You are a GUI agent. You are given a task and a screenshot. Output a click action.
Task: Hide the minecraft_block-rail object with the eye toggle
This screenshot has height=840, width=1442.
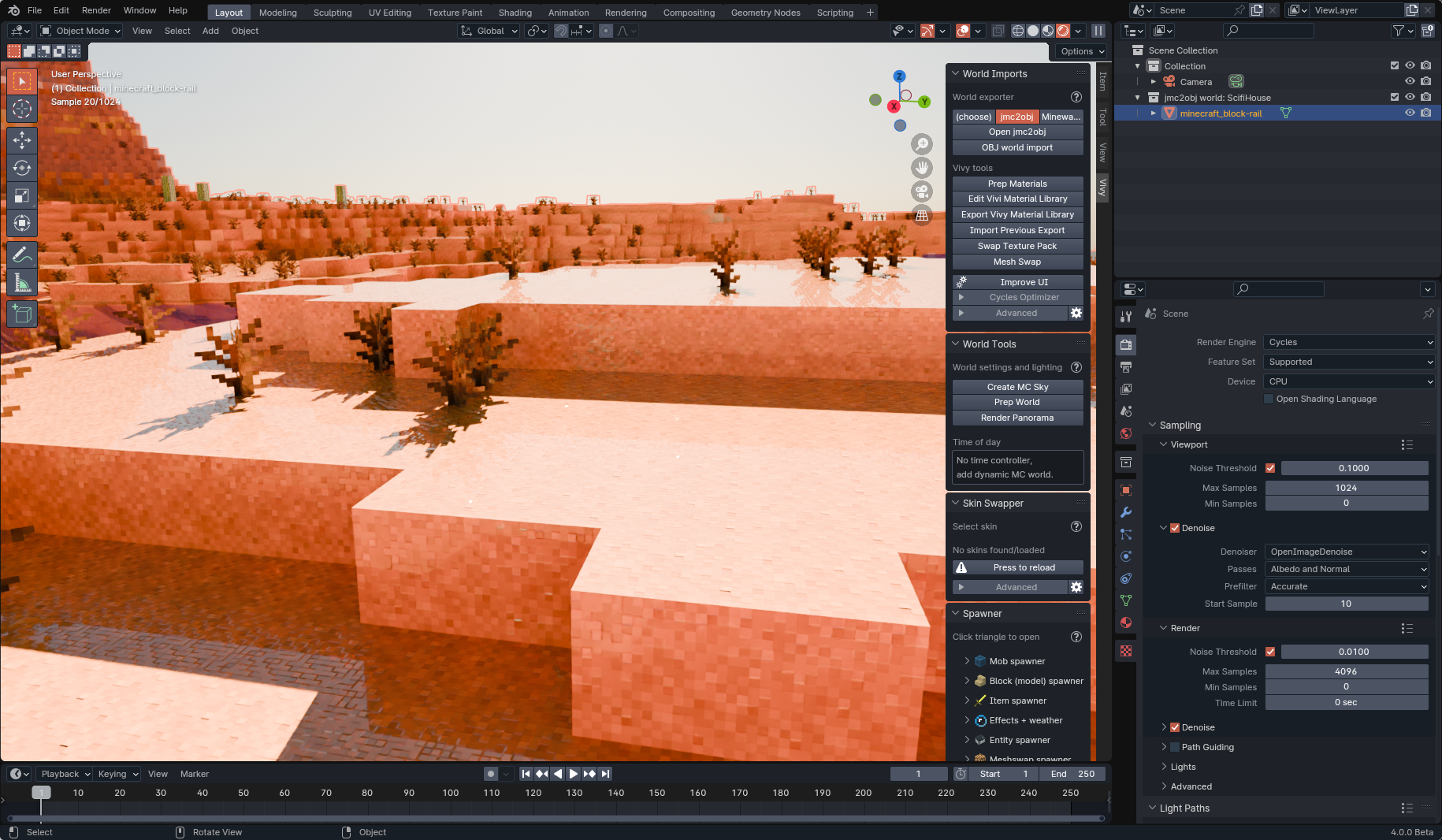(1410, 113)
